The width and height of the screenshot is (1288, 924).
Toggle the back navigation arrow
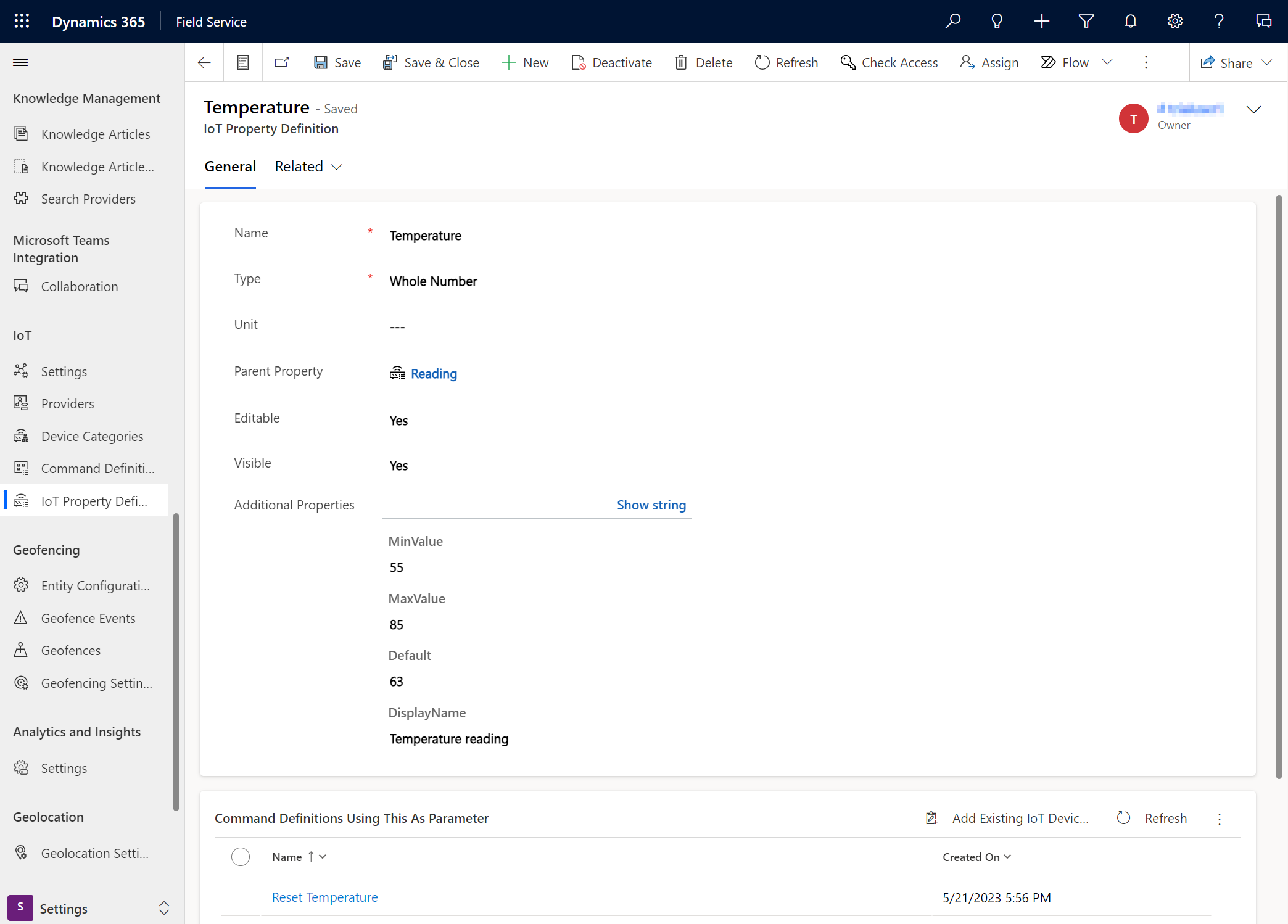(x=203, y=62)
